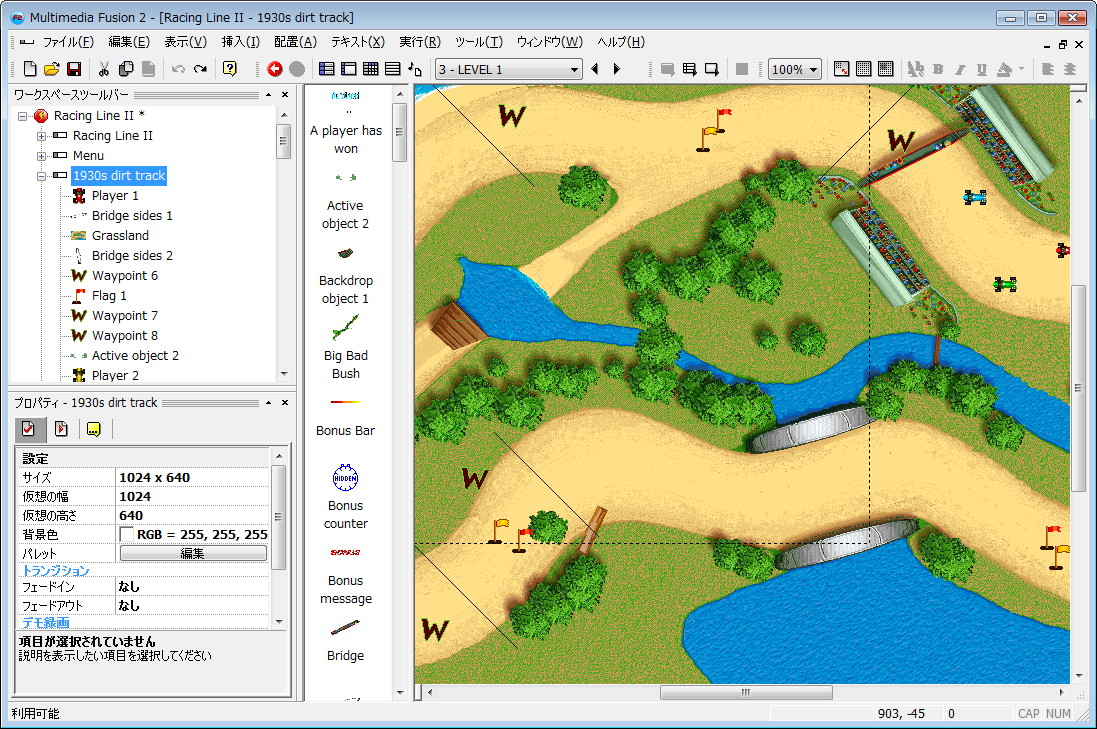Open the Data elements icon
This screenshot has width=1097, height=729.
tap(415, 69)
